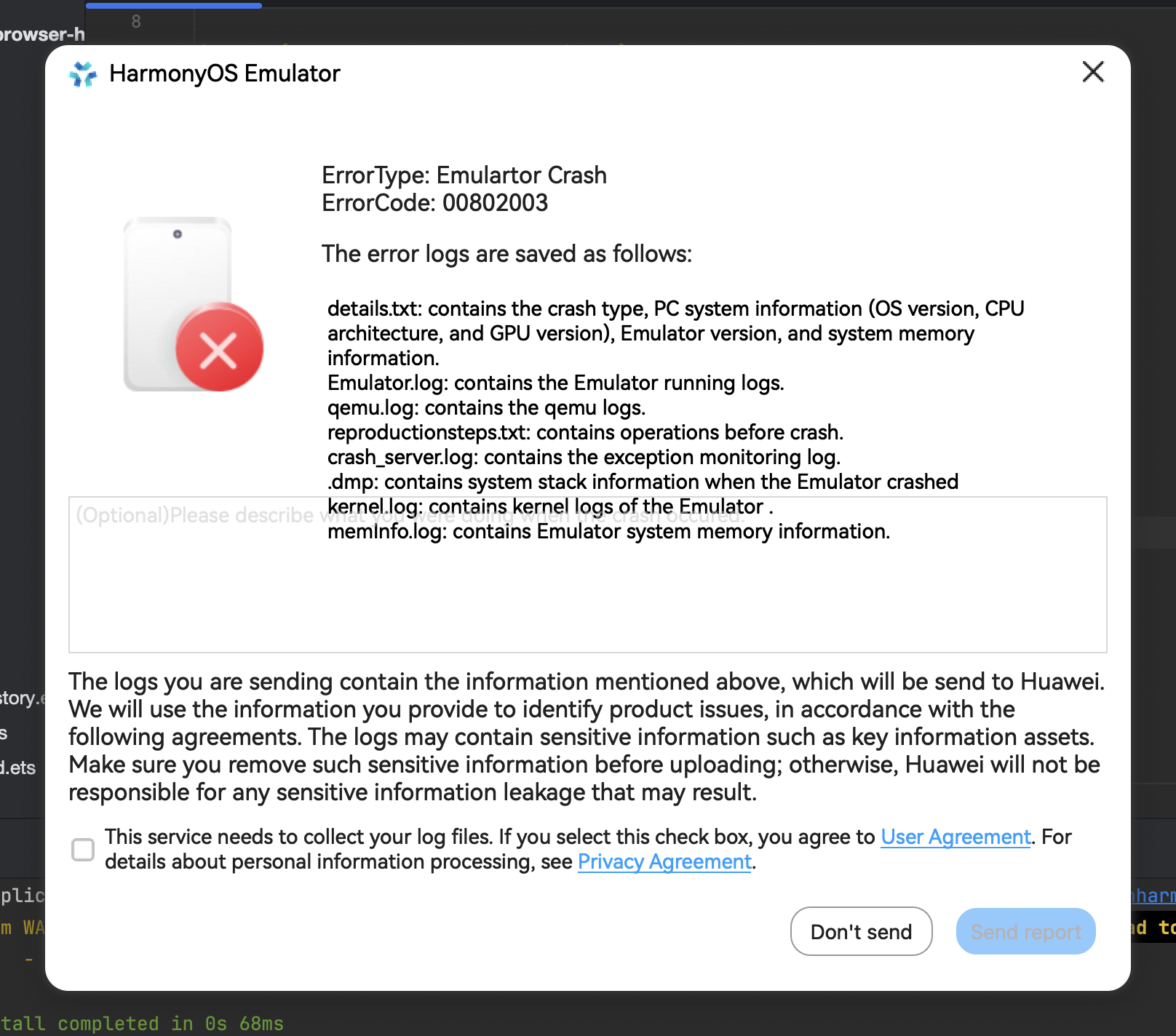Click the ErrorCode 00802003 text
1176x1036 pixels.
point(434,203)
